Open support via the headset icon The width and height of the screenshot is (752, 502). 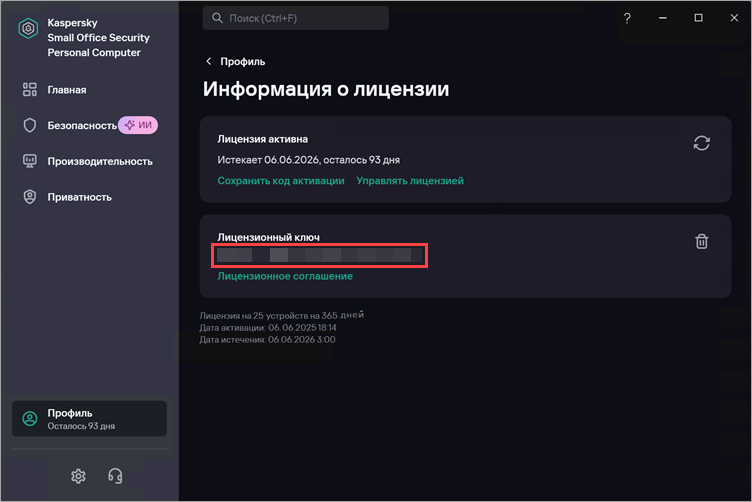(x=115, y=476)
